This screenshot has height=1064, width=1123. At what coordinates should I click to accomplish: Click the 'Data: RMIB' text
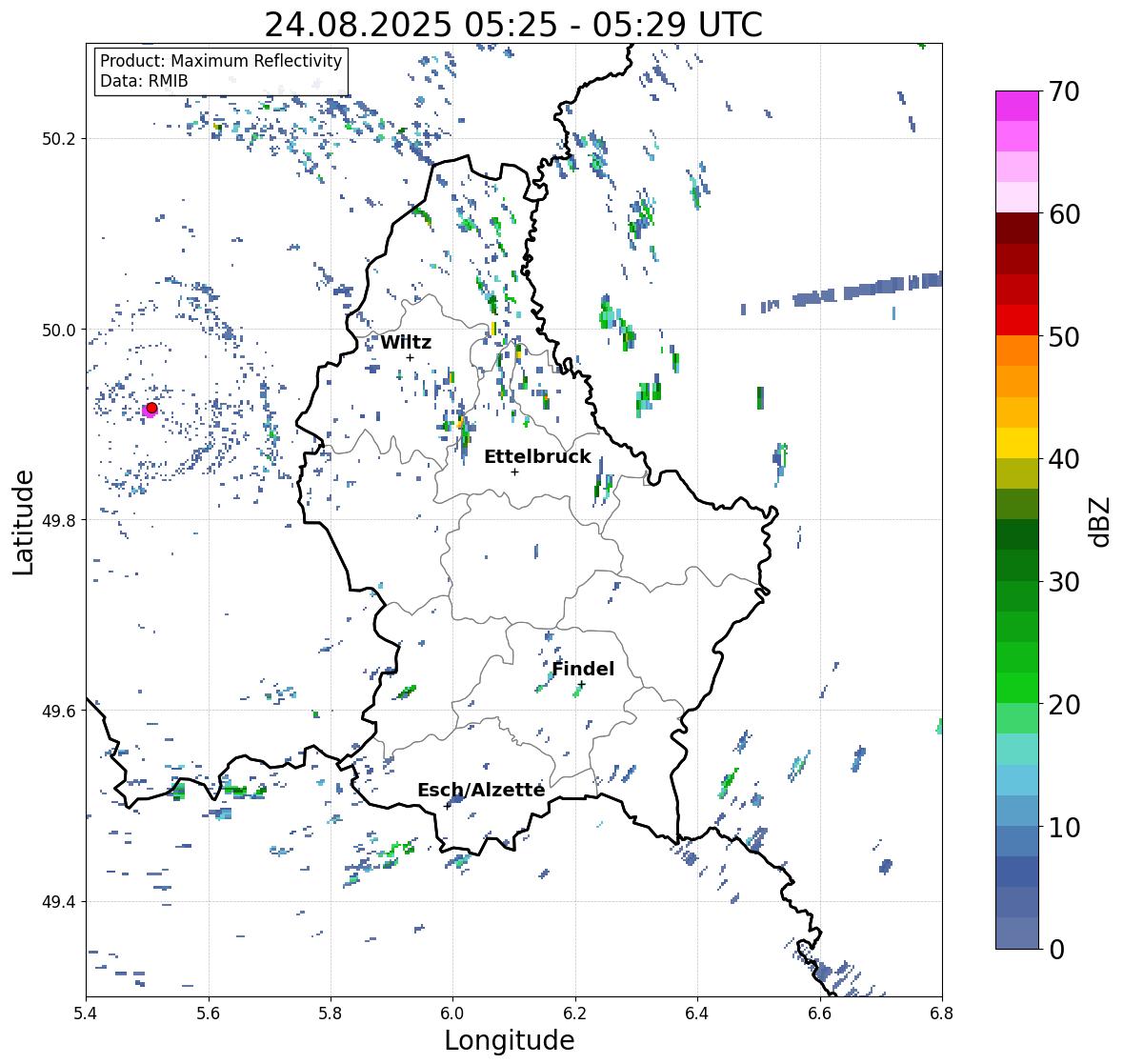(x=144, y=81)
